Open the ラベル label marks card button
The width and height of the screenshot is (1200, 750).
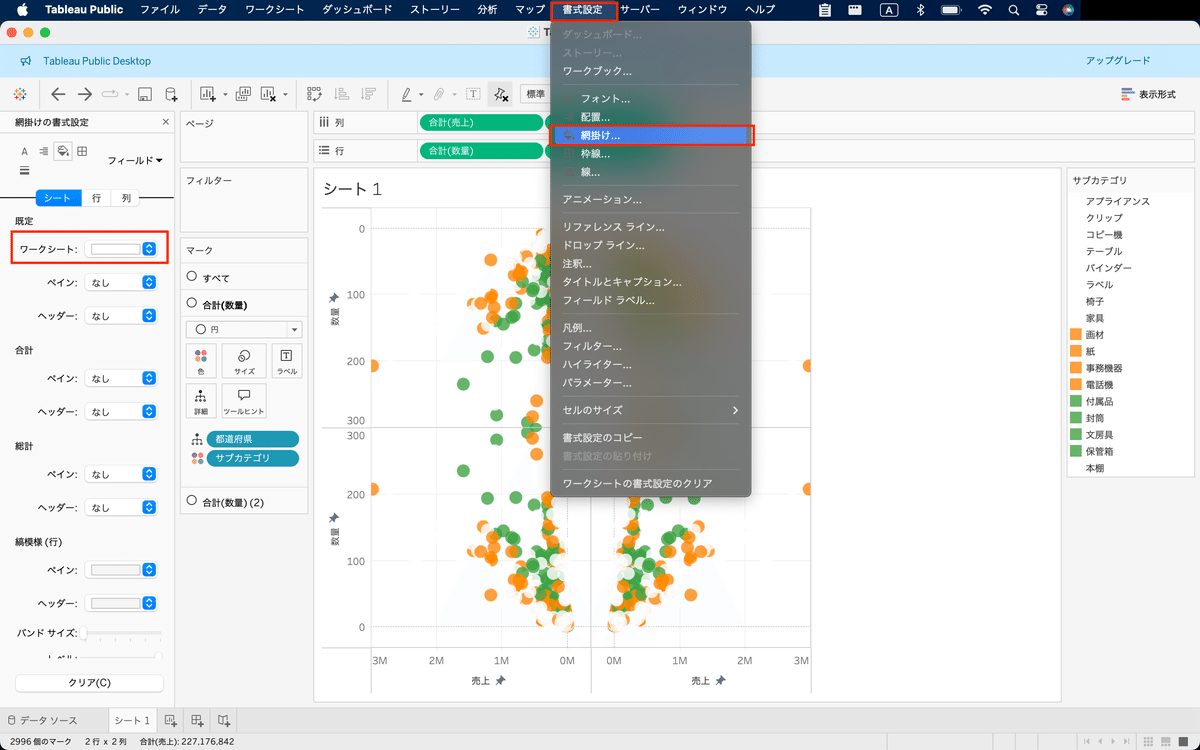click(x=287, y=360)
